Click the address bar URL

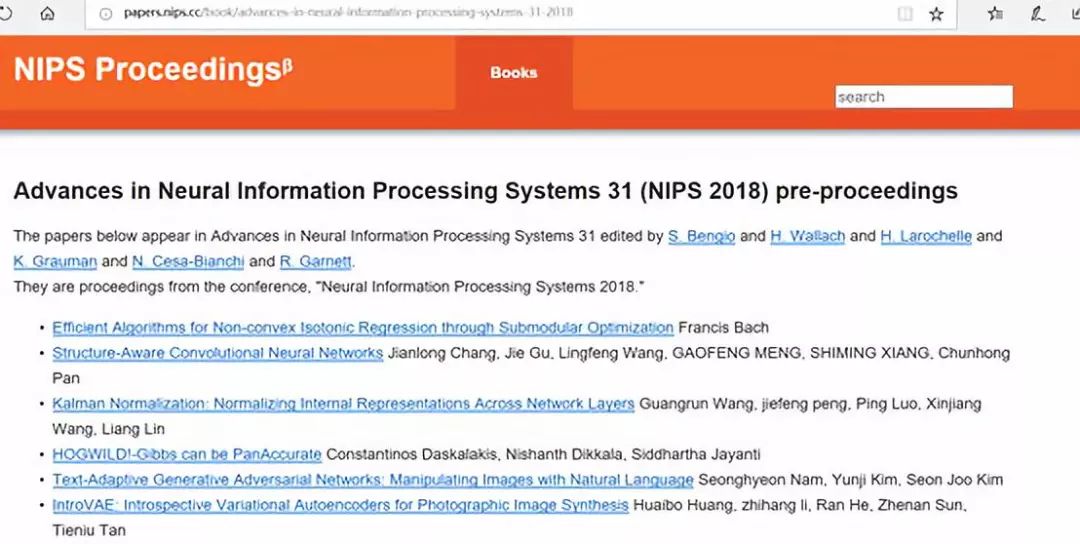[348, 12]
